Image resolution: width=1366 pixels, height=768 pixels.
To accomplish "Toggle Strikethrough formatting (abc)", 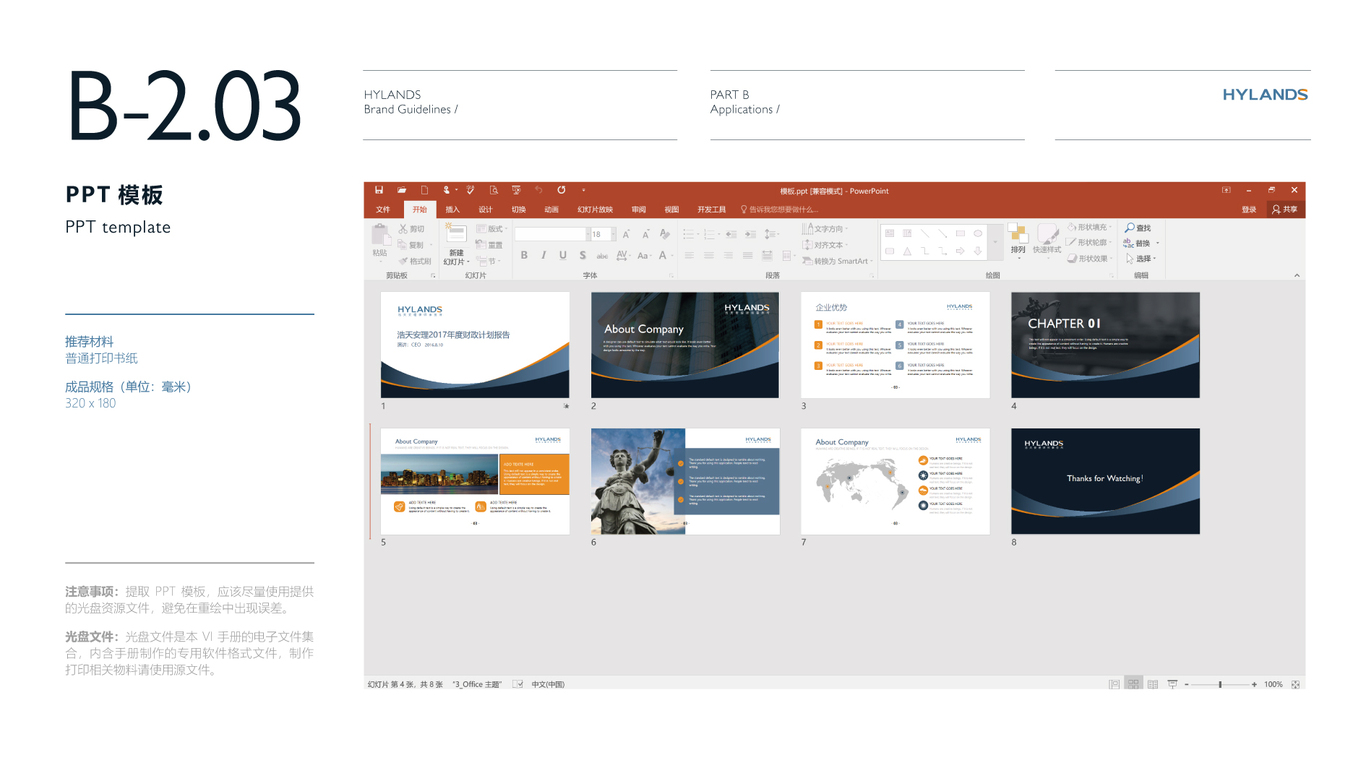I will (x=602, y=256).
